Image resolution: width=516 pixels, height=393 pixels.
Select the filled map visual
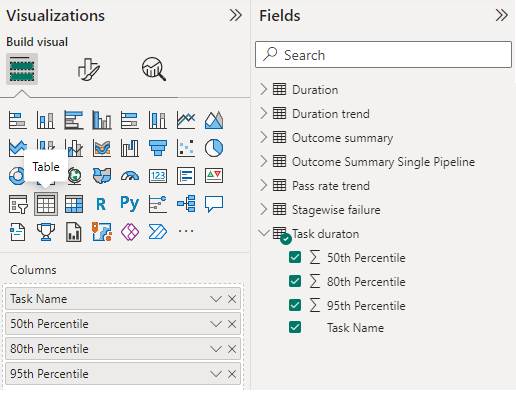point(102,176)
